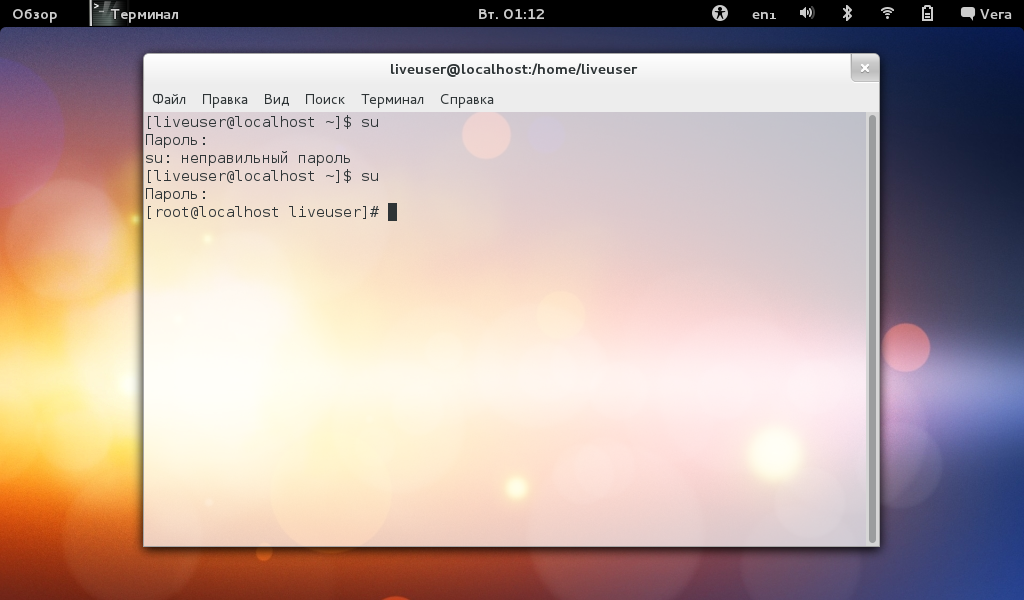
Task: Open the Терминал menu in menu bar
Action: [x=392, y=99]
